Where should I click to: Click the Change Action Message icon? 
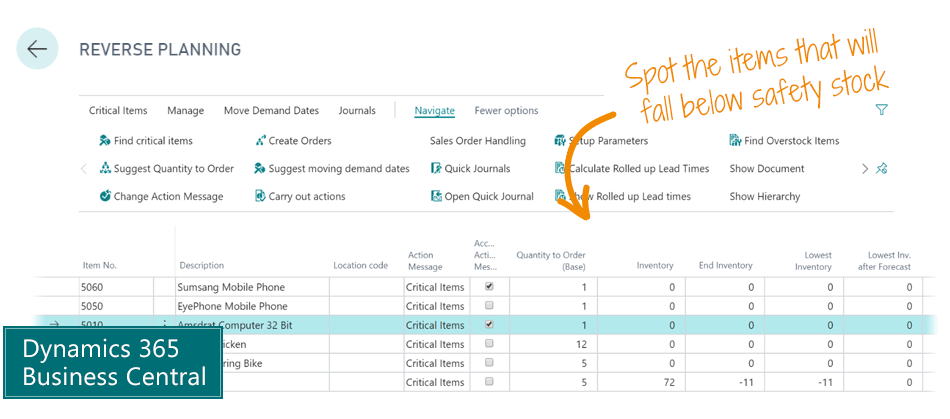(105, 197)
